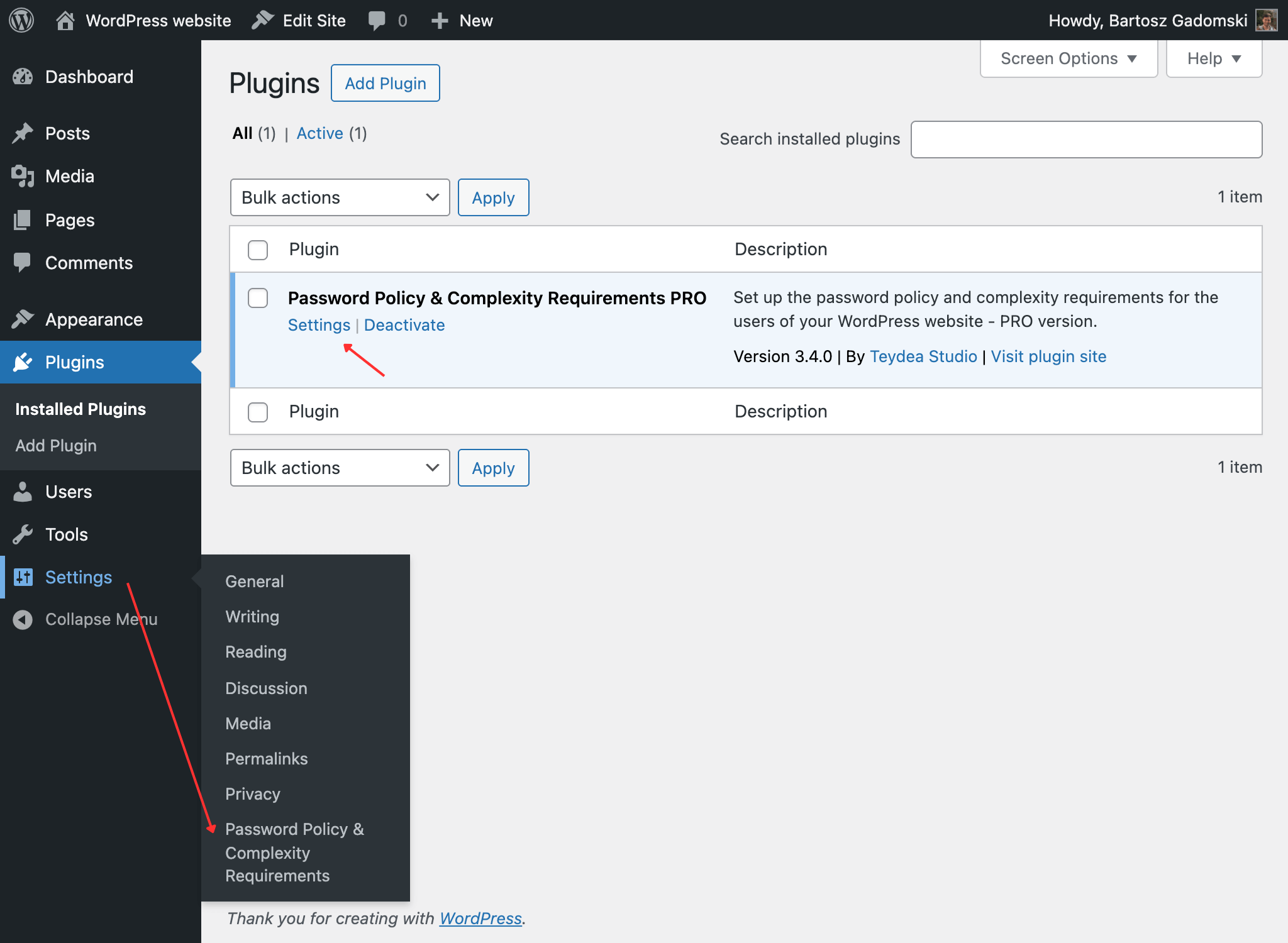Click the top Apply button
This screenshot has width=1288, height=943.
click(x=493, y=197)
